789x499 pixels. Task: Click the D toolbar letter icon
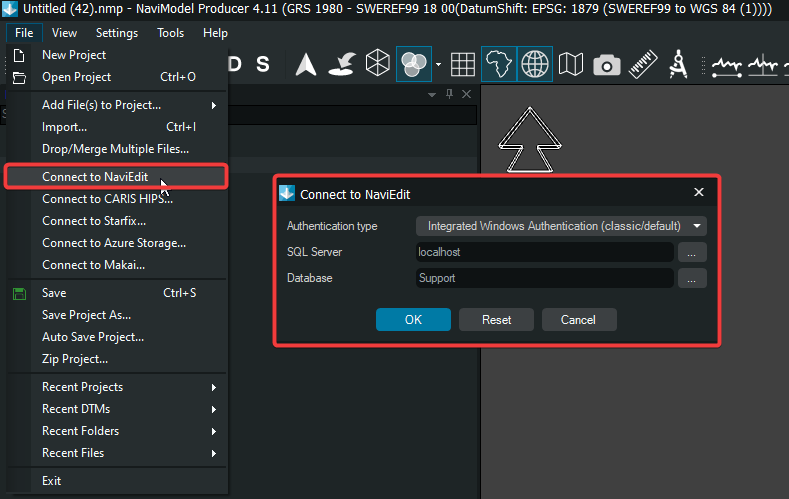(235, 64)
